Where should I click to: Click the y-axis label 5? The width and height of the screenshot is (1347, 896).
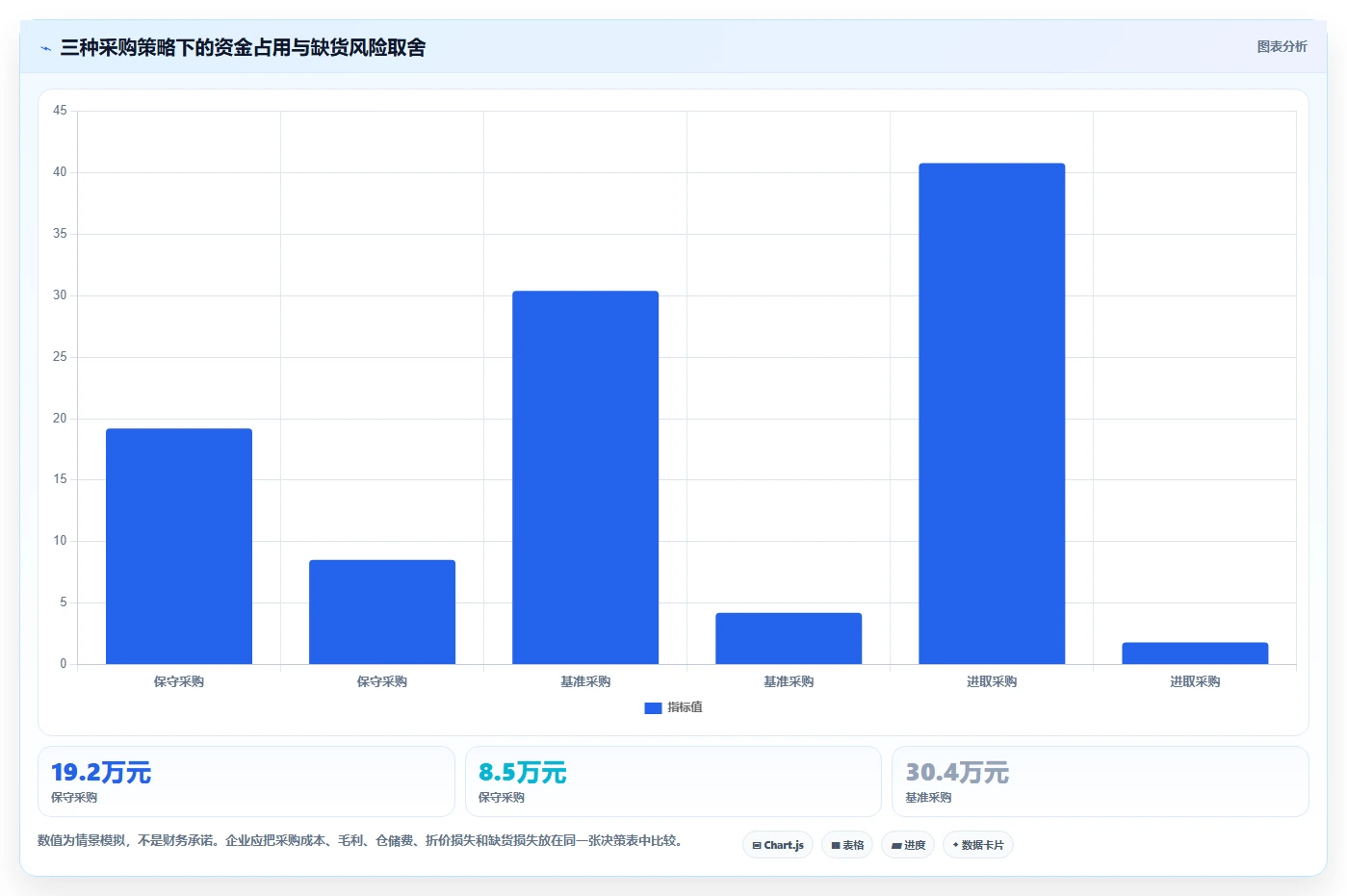pos(64,602)
